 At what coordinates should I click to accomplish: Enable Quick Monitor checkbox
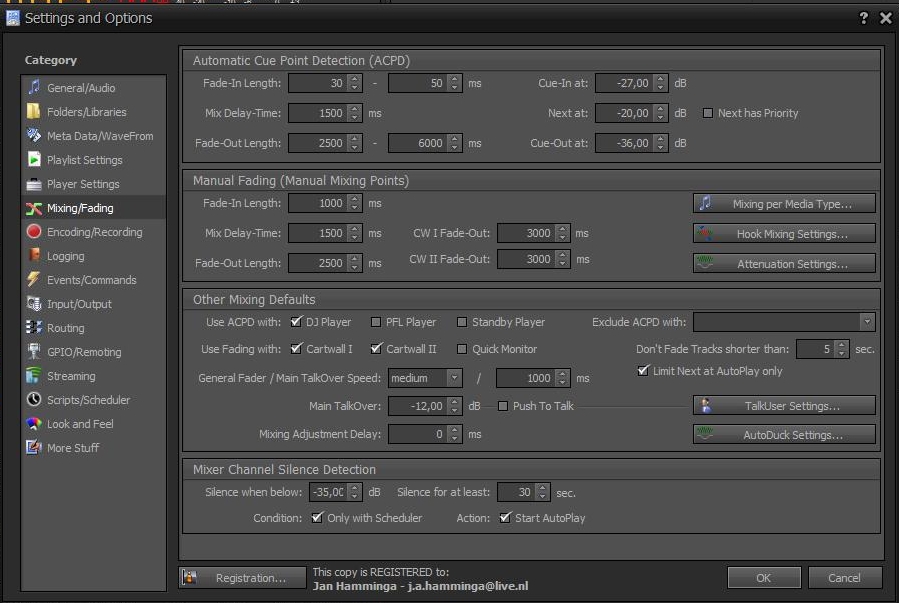coord(462,349)
